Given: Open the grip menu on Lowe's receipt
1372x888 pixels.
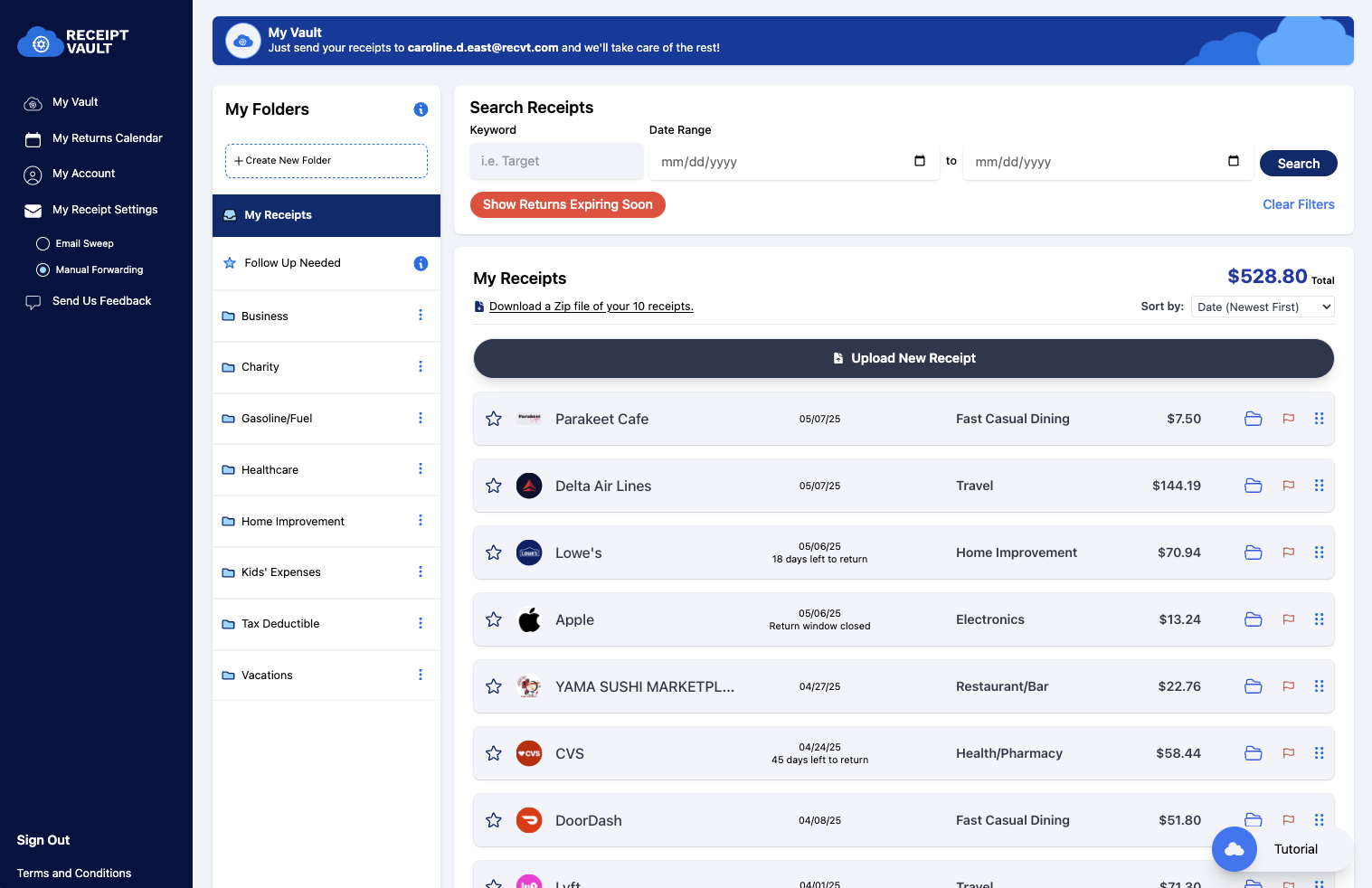Looking at the screenshot, I should click(x=1319, y=553).
